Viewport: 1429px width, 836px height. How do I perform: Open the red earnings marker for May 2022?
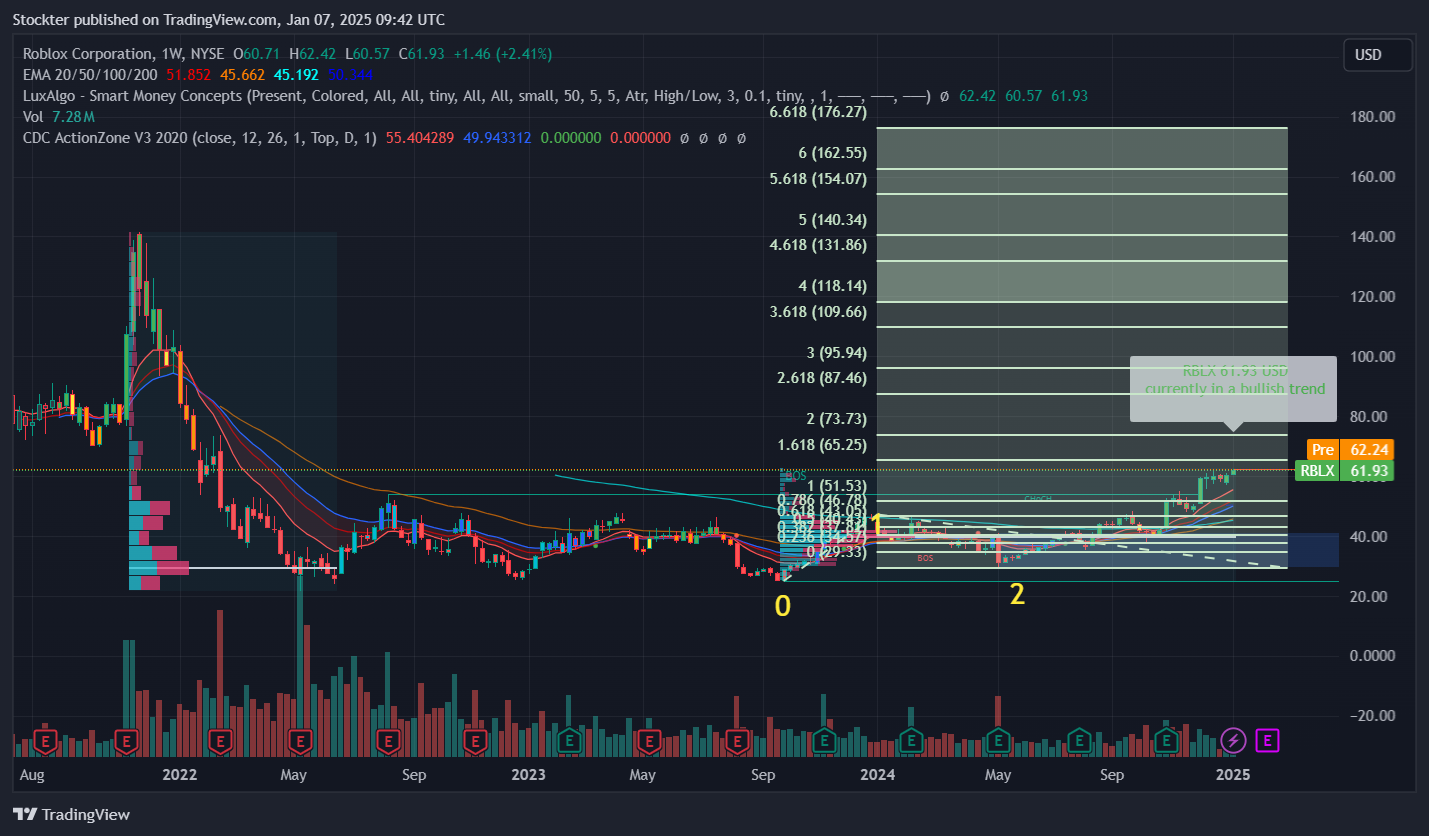(x=300, y=741)
